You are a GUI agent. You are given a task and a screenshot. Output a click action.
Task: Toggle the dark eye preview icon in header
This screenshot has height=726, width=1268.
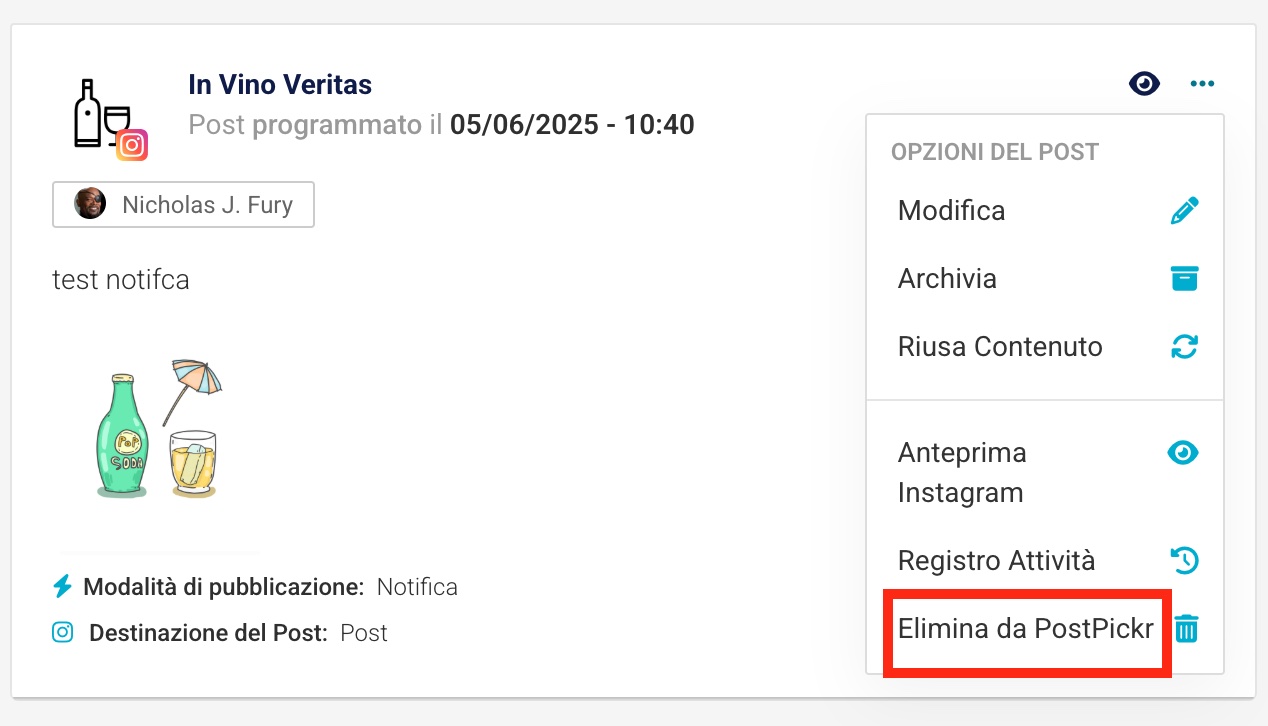click(x=1144, y=84)
